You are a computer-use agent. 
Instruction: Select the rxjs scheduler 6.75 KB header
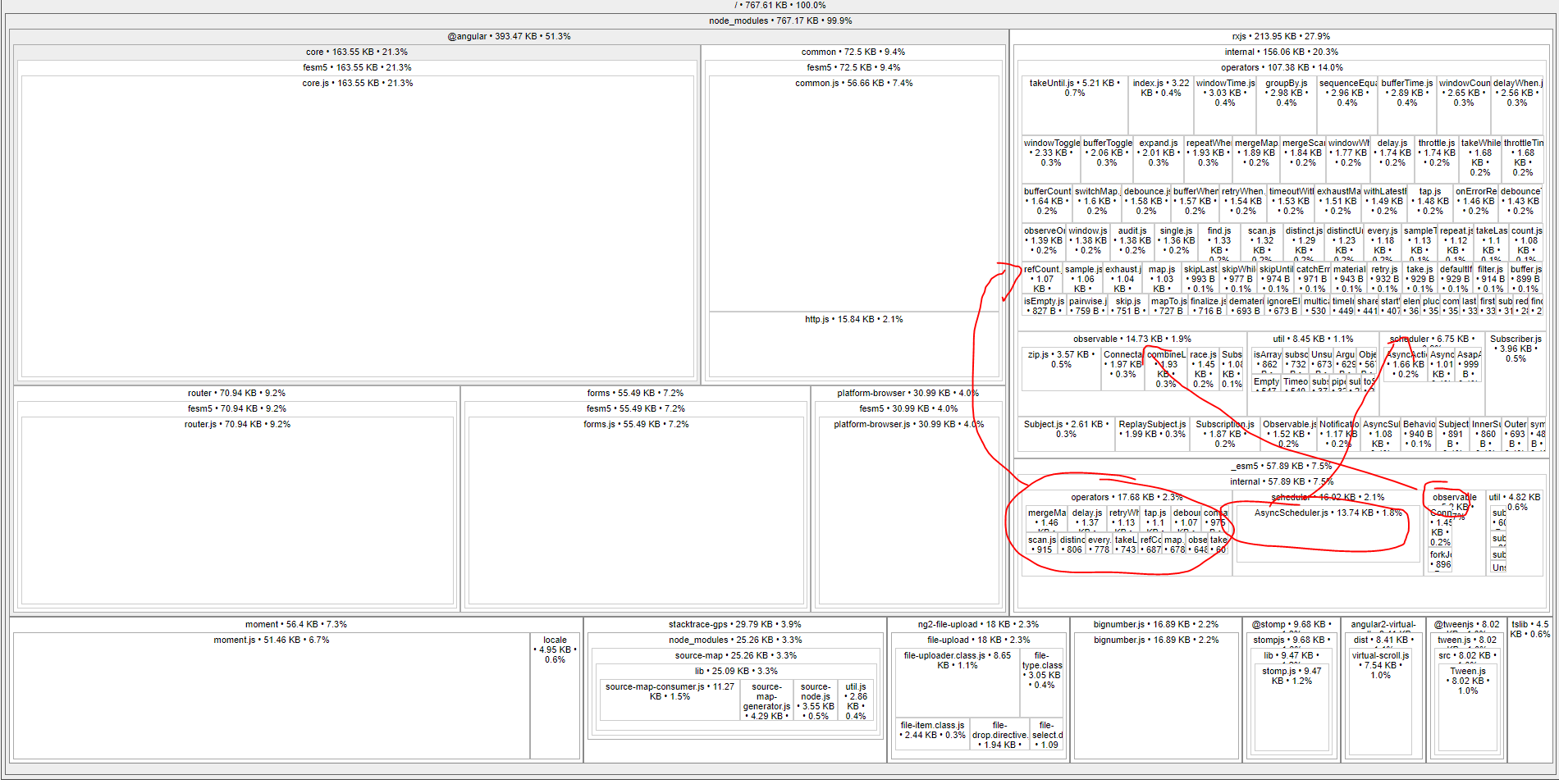(1432, 339)
